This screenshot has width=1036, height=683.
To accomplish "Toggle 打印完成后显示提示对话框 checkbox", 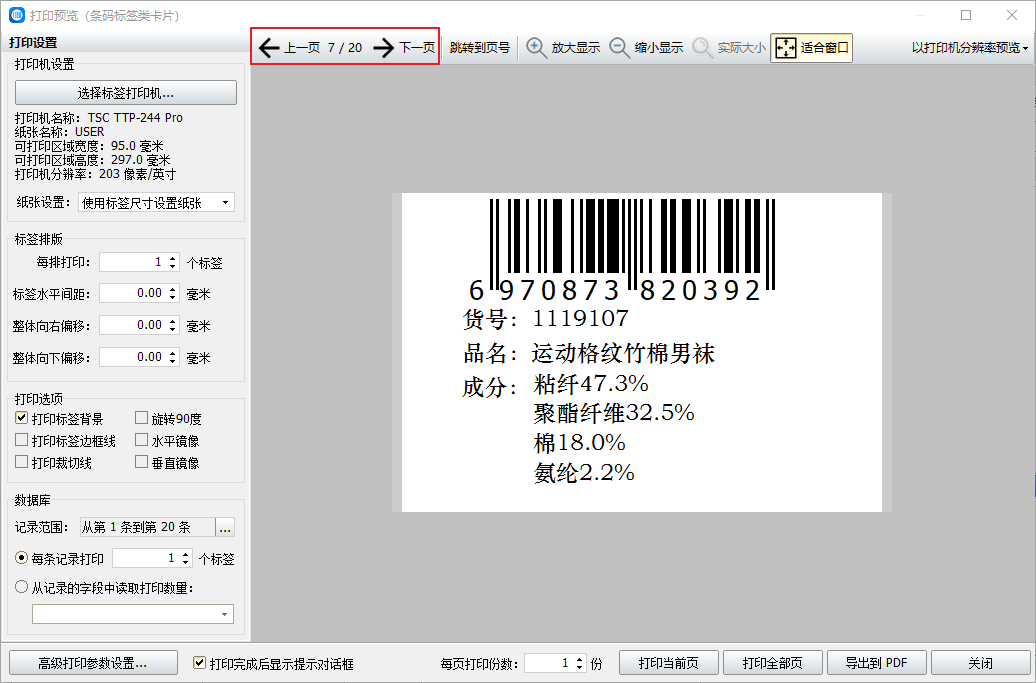I will (200, 663).
